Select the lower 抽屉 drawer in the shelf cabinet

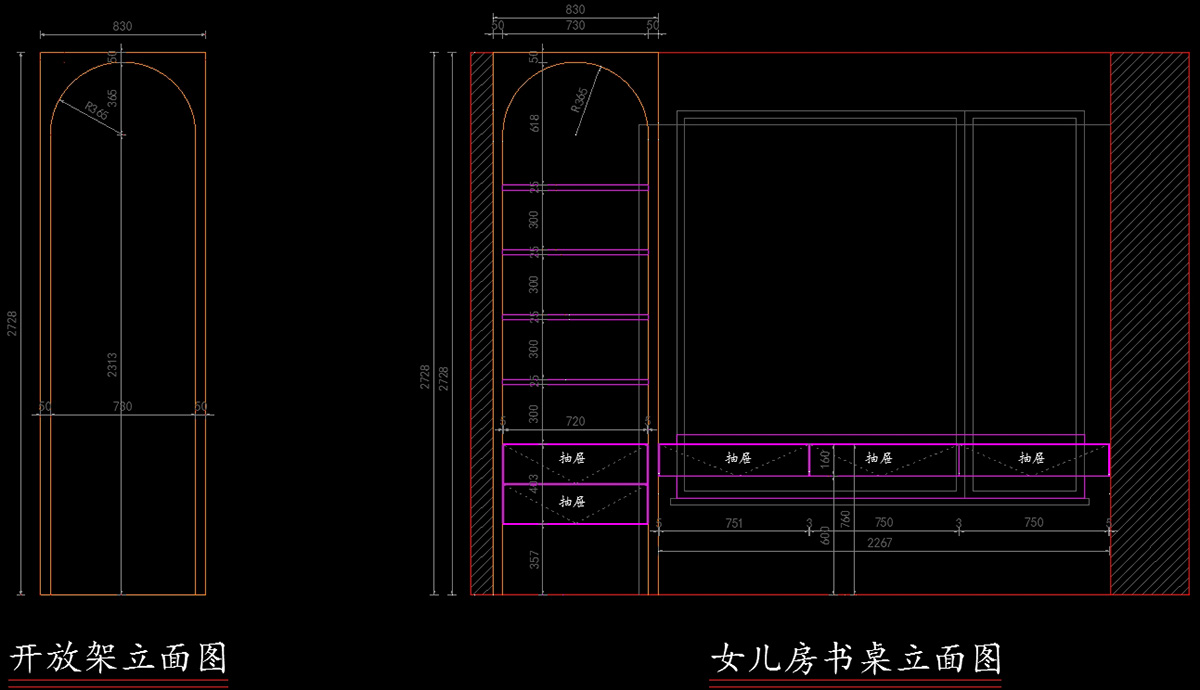click(x=574, y=502)
